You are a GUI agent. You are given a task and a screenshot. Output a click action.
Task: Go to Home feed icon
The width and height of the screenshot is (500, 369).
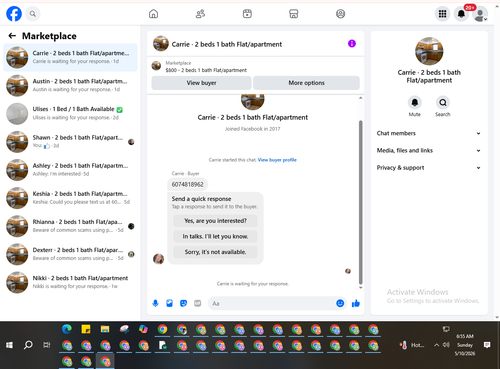coord(153,14)
